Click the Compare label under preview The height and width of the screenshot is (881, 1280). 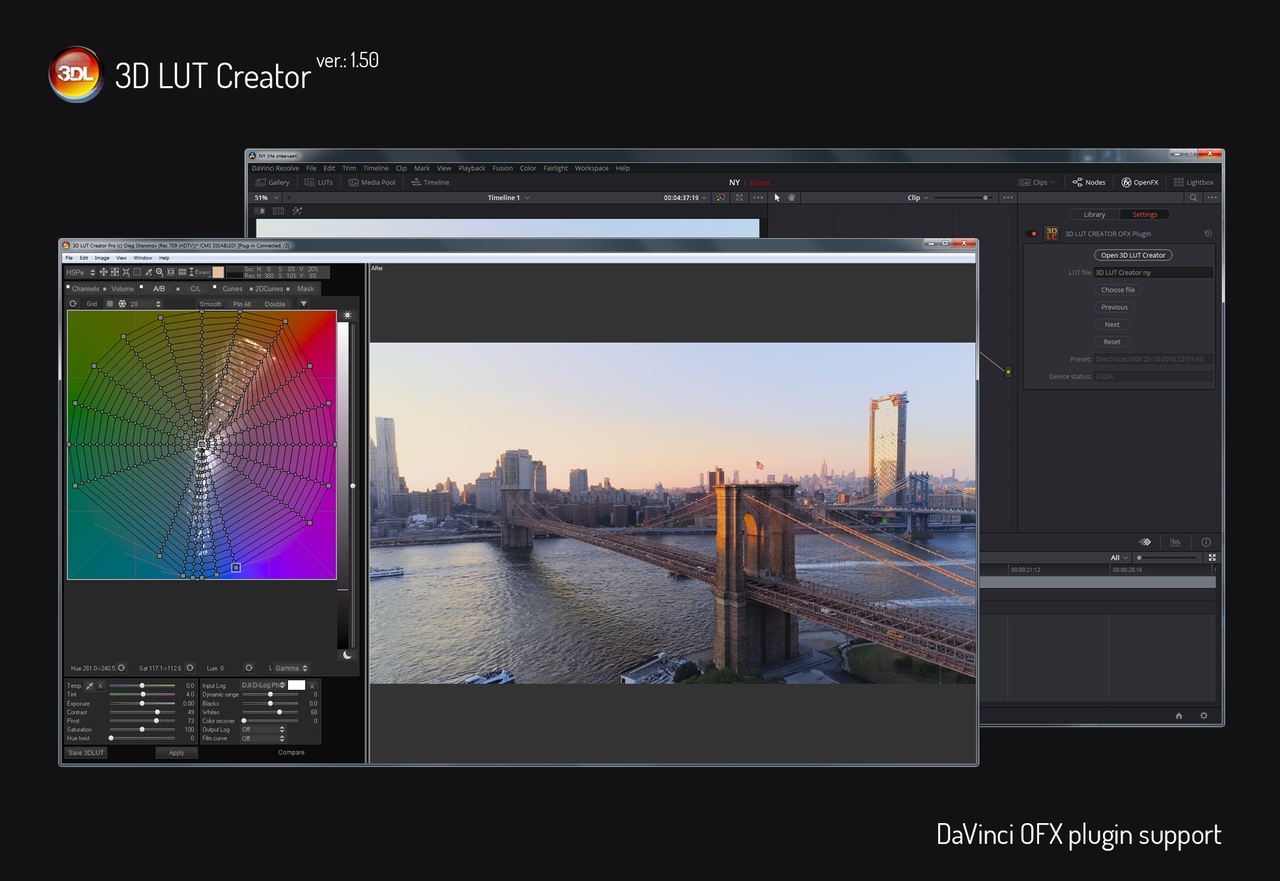[291, 752]
